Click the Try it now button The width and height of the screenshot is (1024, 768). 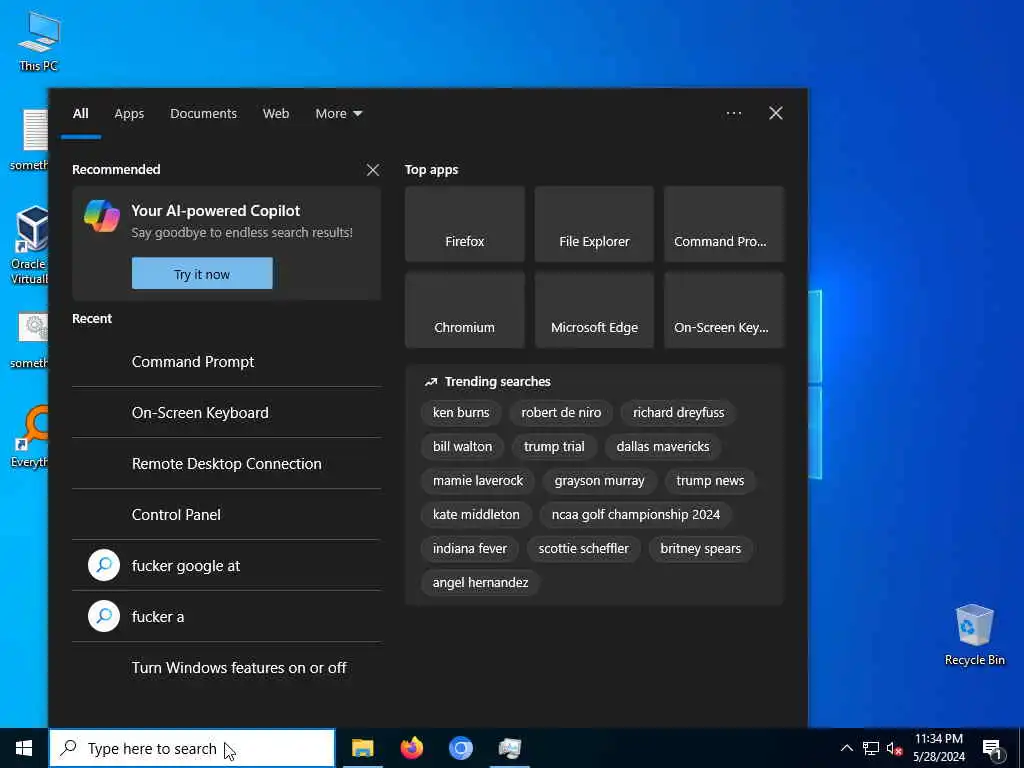click(202, 274)
